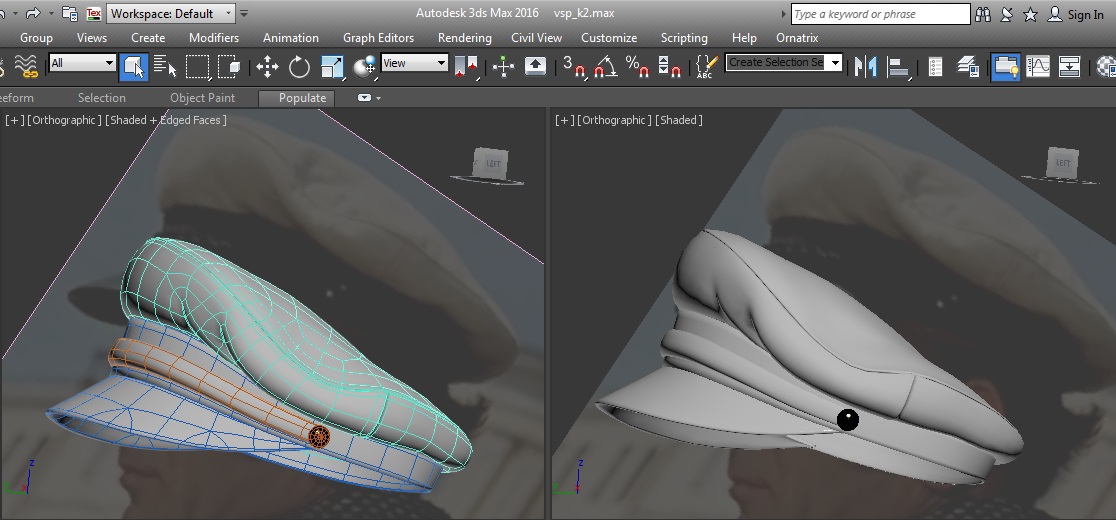Click the Sign In link
This screenshot has width=1116, height=520.
pos(1085,14)
